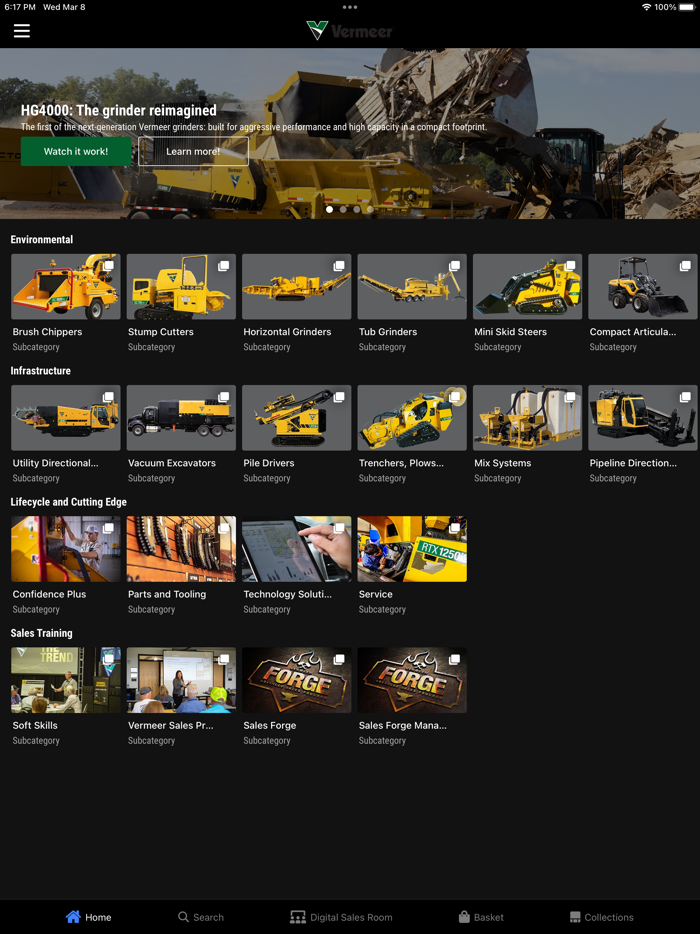Select the Confidence Plus title text
This screenshot has height=934, width=700.
tap(49, 594)
